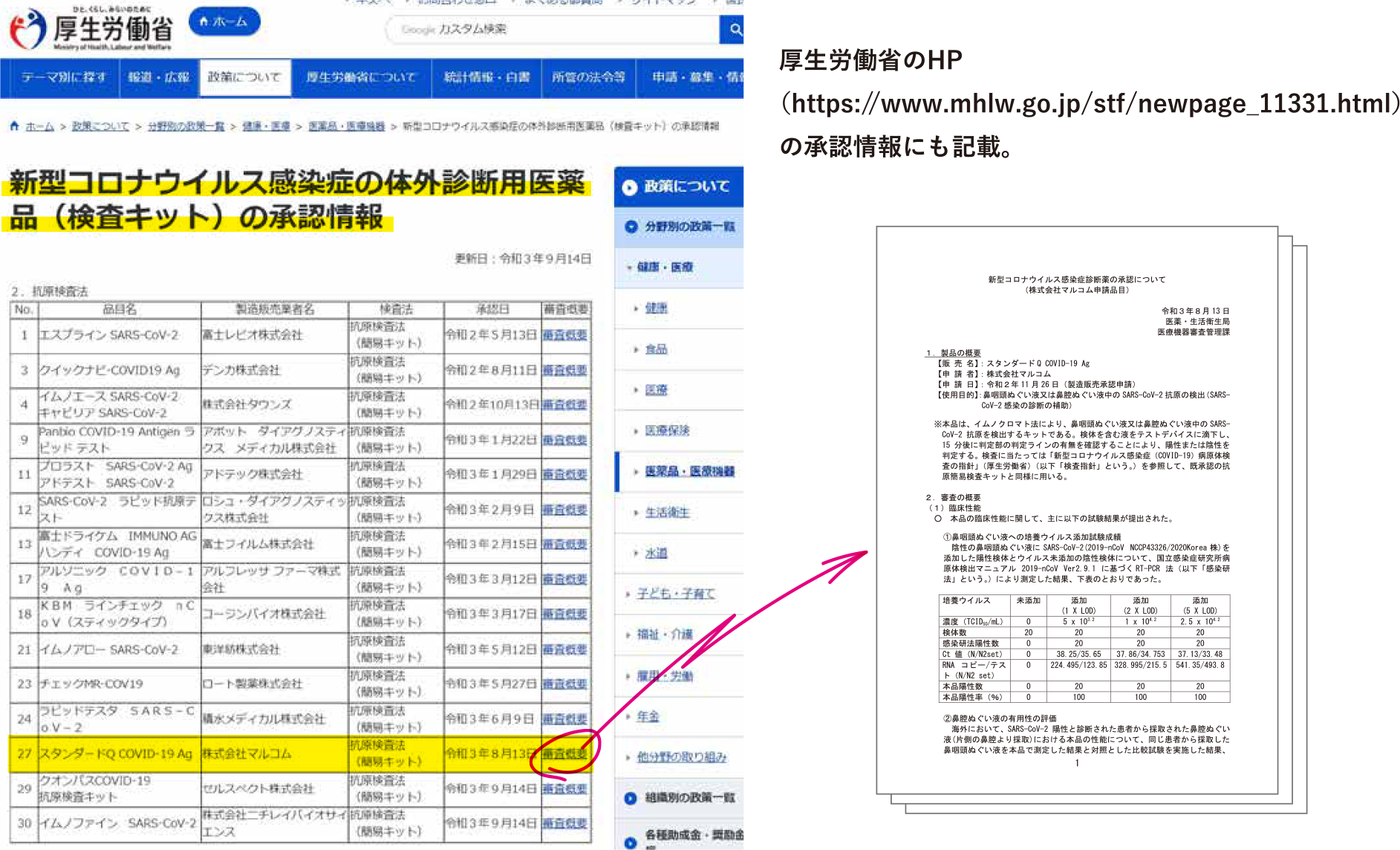
Task: Click 更新日：令和3年9月14日 text
Action: [x=524, y=259]
